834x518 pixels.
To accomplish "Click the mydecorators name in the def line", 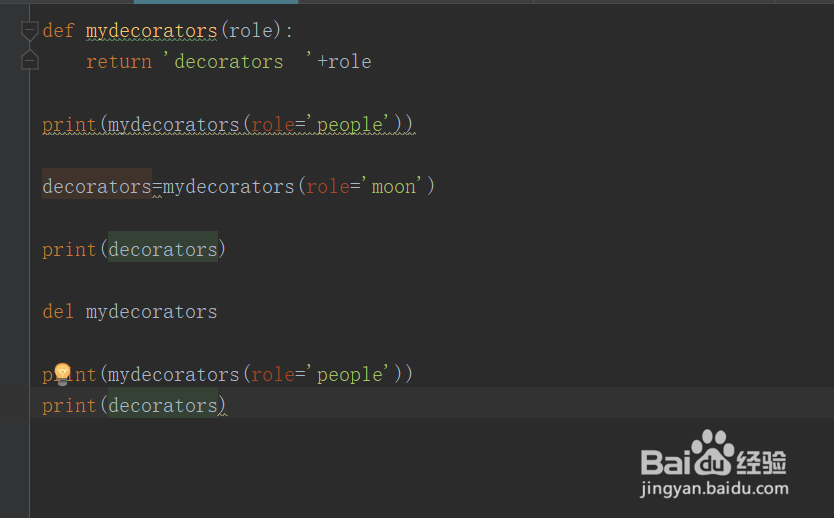I will click(151, 31).
